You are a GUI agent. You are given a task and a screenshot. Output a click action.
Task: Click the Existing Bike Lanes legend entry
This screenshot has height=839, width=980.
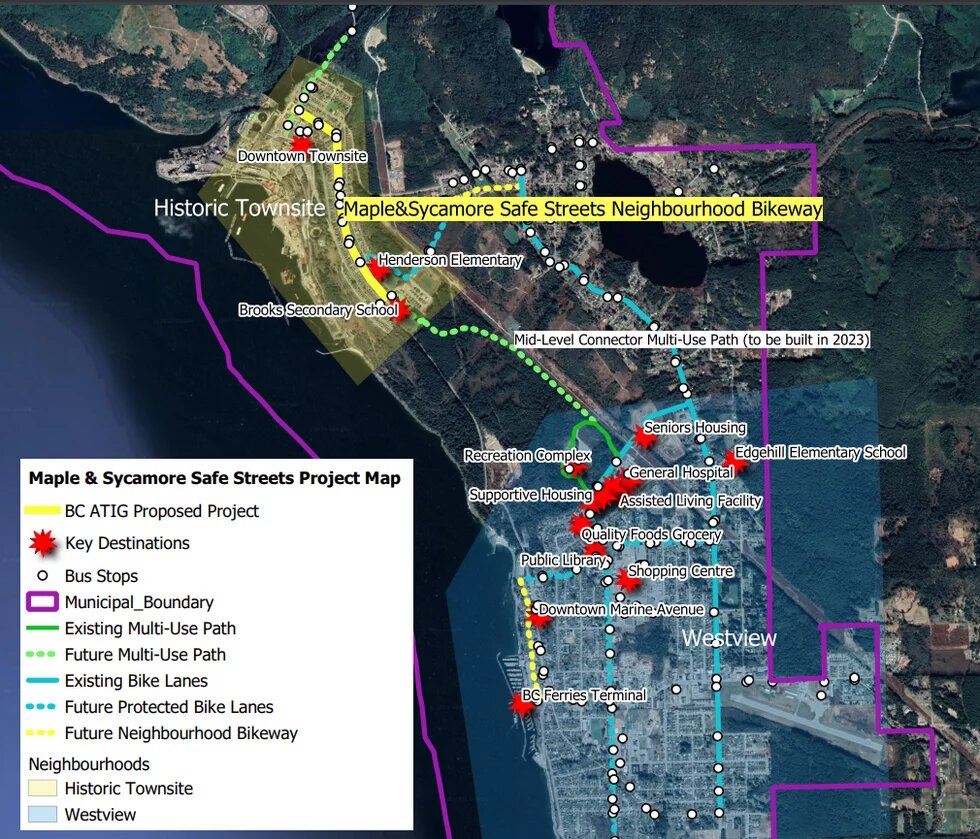pos(136,681)
